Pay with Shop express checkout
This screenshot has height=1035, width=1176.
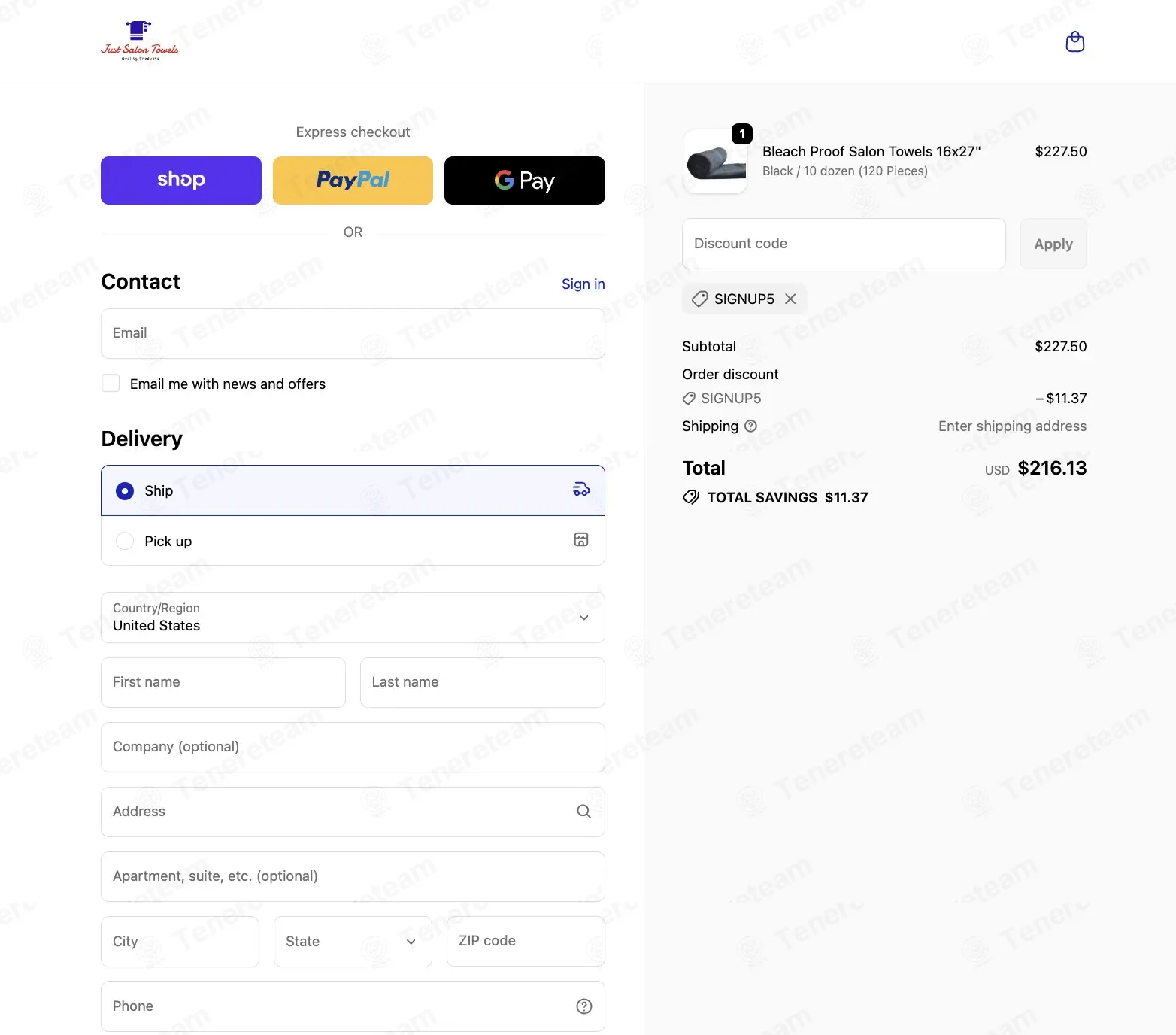pos(181,181)
